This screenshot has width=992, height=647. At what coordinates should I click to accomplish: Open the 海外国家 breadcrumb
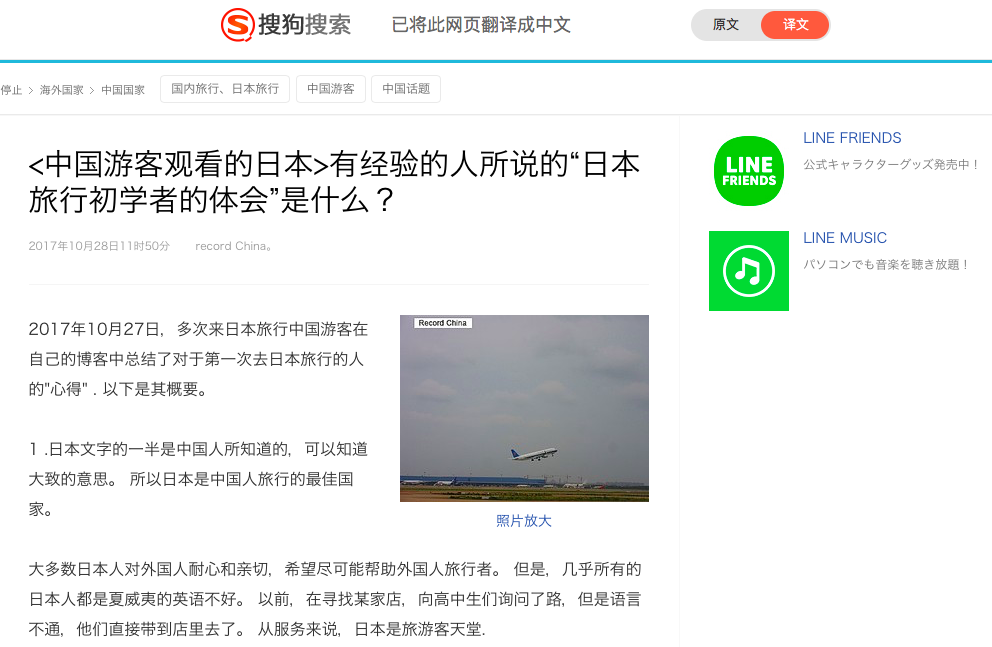tap(61, 90)
